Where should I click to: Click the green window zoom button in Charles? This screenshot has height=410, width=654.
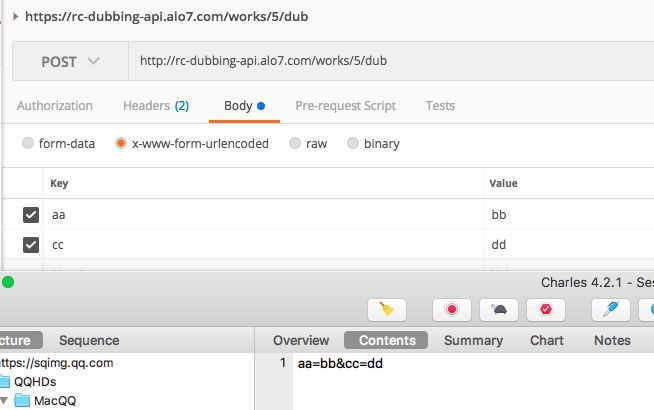[x=8, y=282]
